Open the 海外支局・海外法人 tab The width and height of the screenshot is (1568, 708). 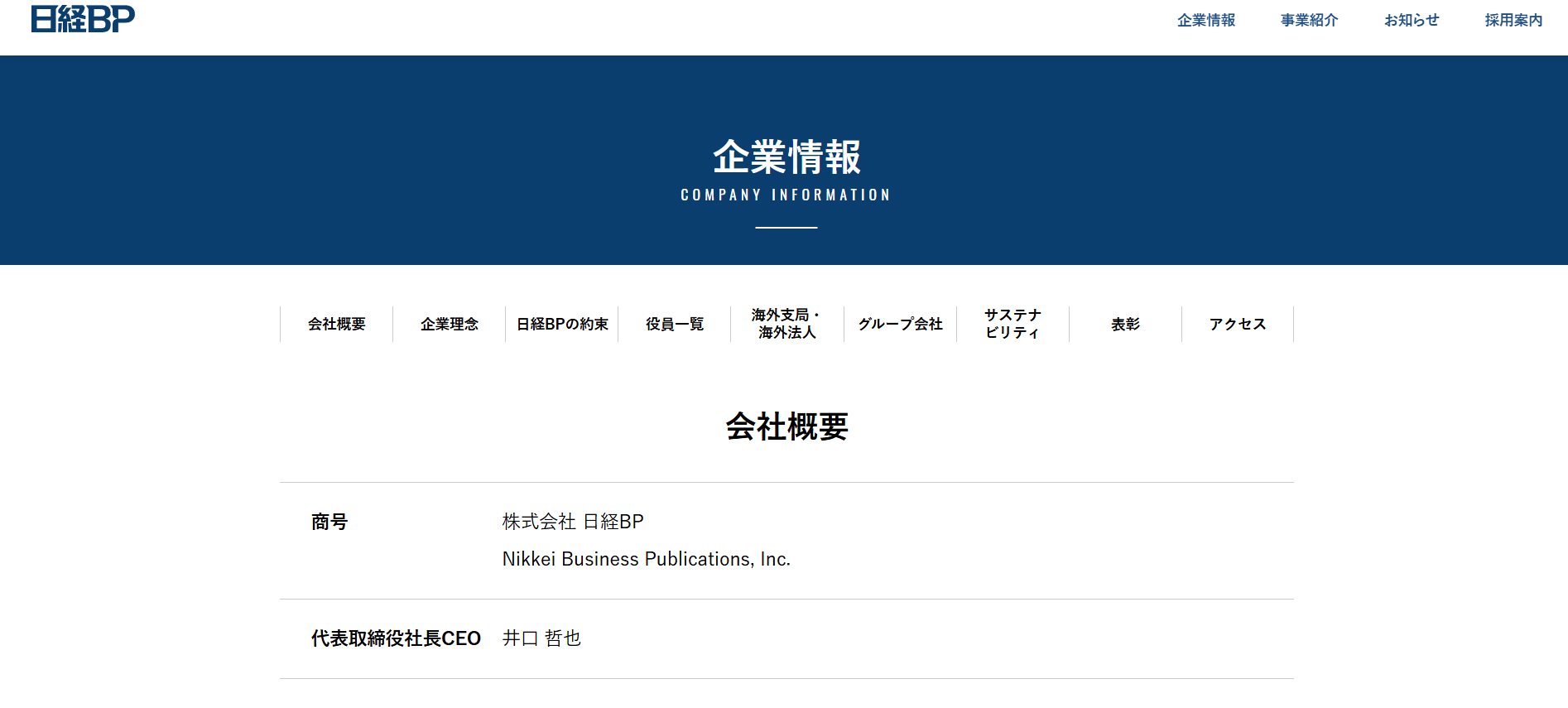coord(787,324)
